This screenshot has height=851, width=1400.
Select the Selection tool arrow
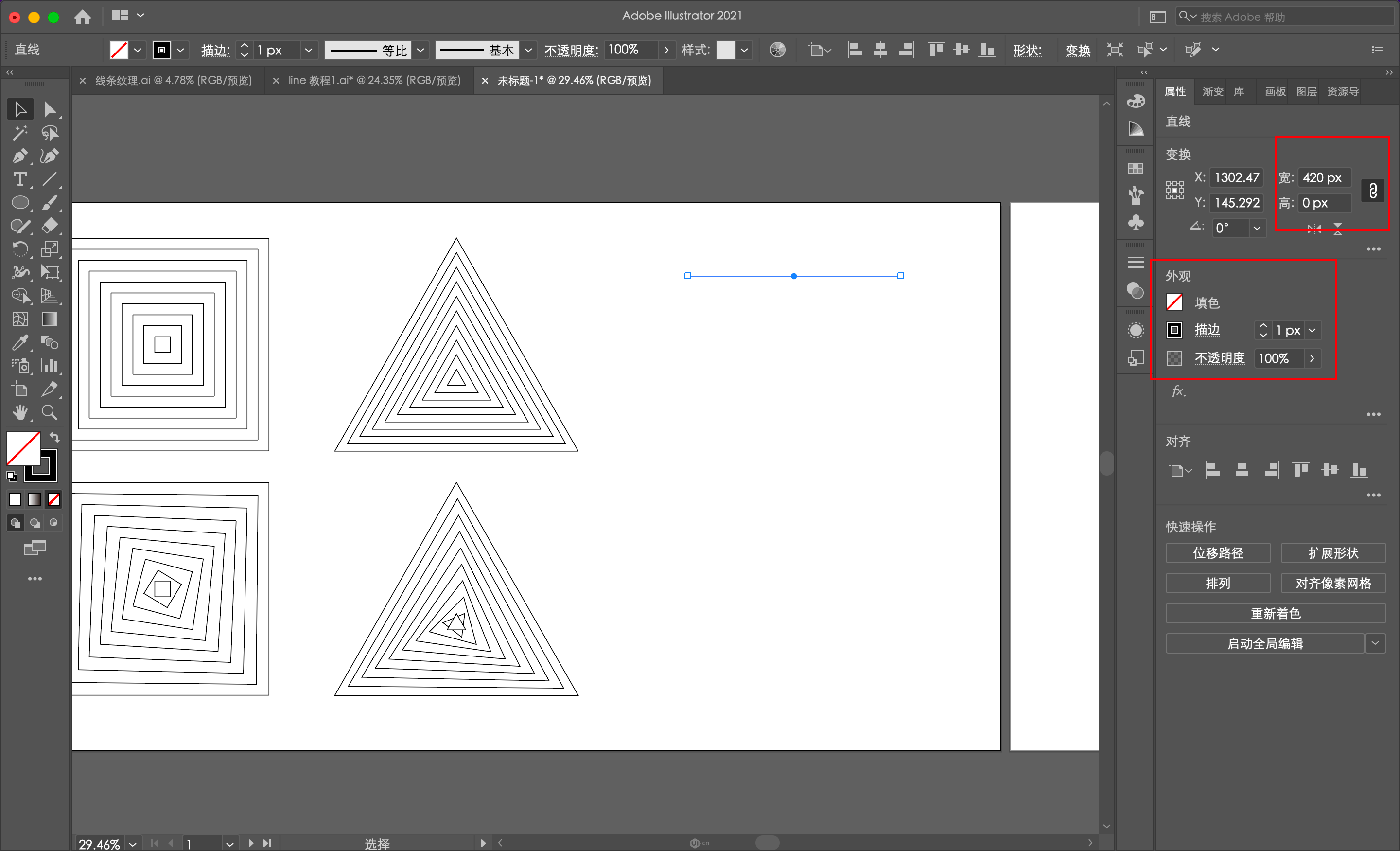20,109
